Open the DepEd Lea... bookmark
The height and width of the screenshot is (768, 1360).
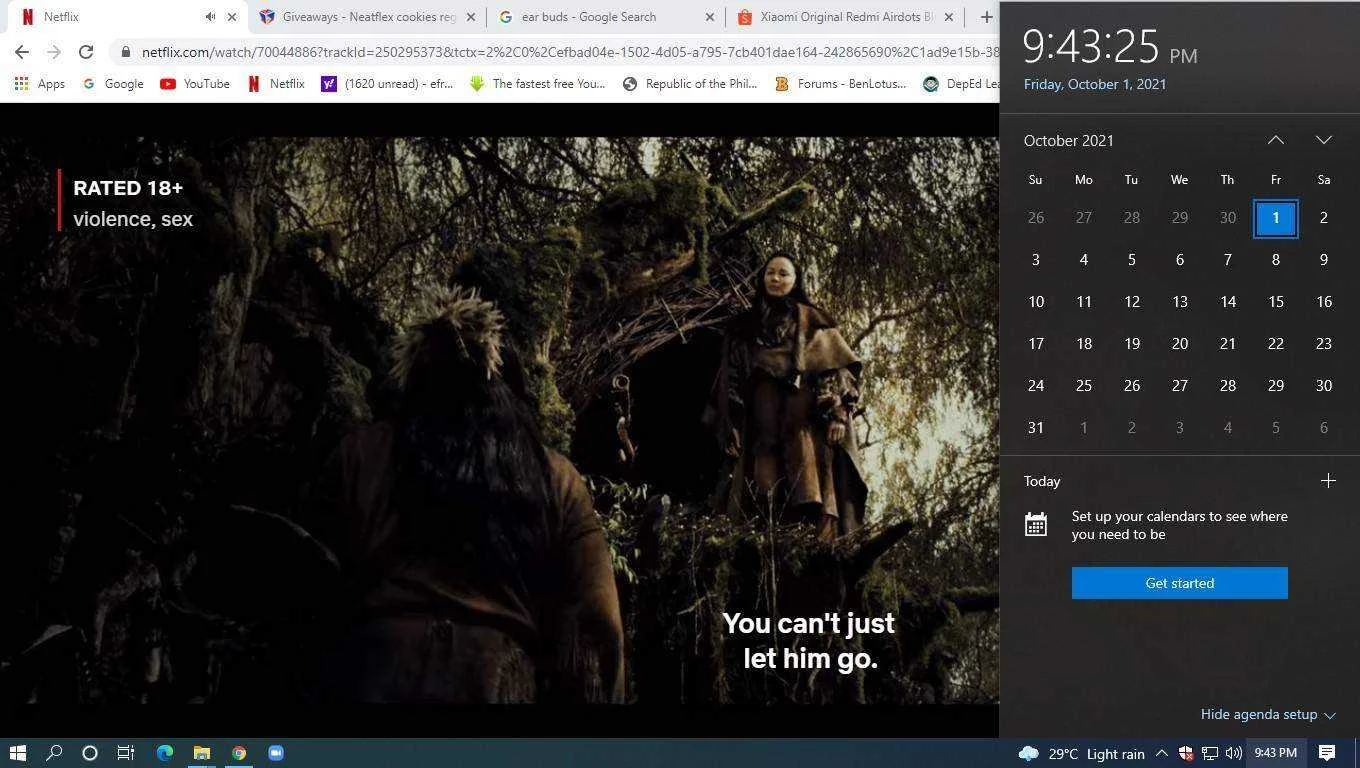click(x=960, y=84)
